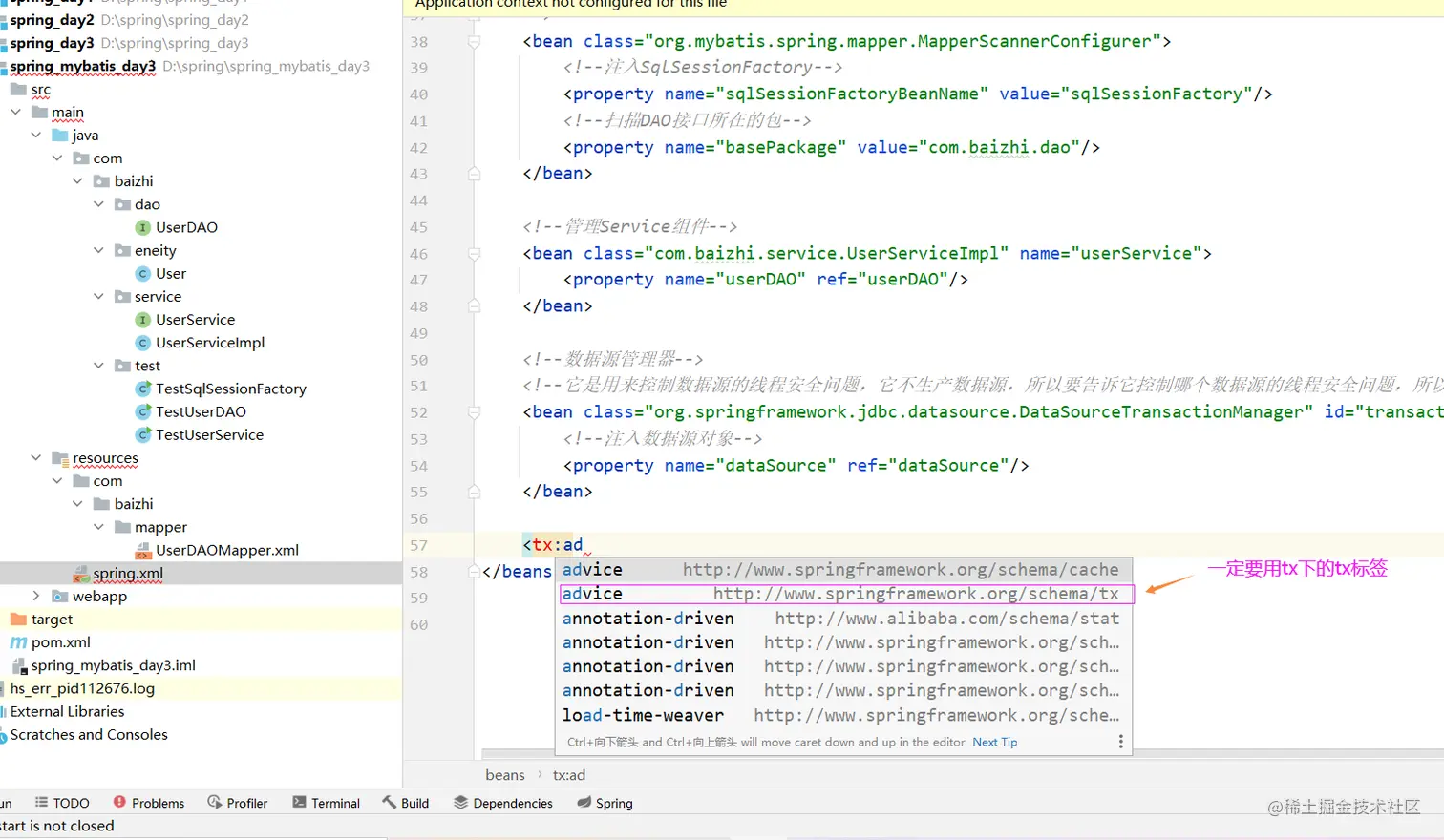Select load-time-weaver completion suggestion
1444x840 pixels.
pyautogui.click(x=843, y=715)
